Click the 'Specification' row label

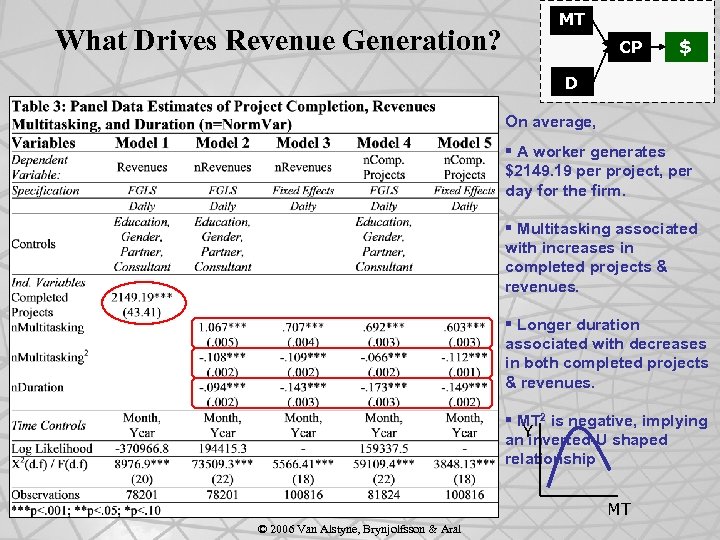(45, 191)
